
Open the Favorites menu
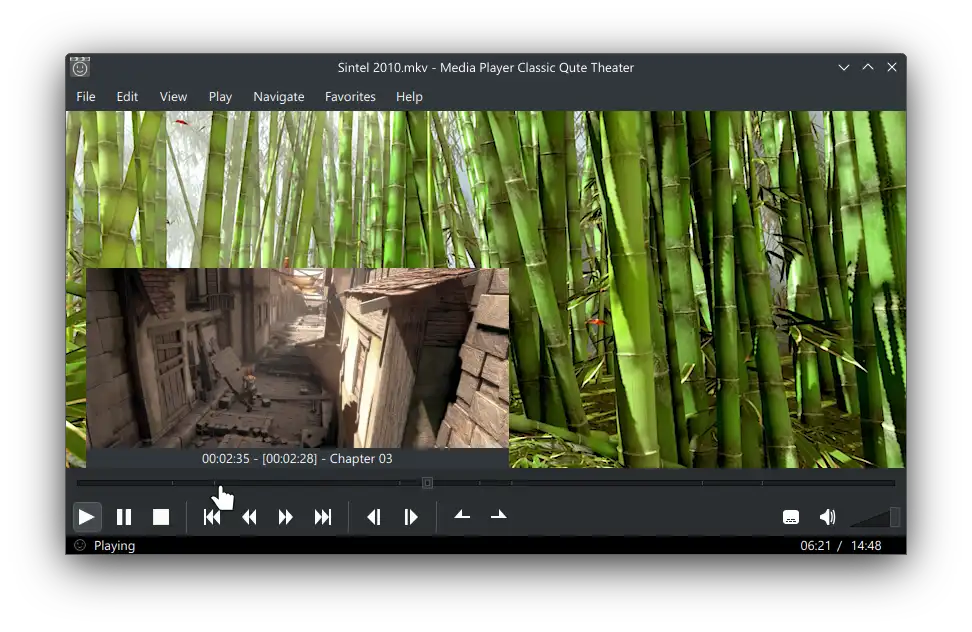[350, 97]
